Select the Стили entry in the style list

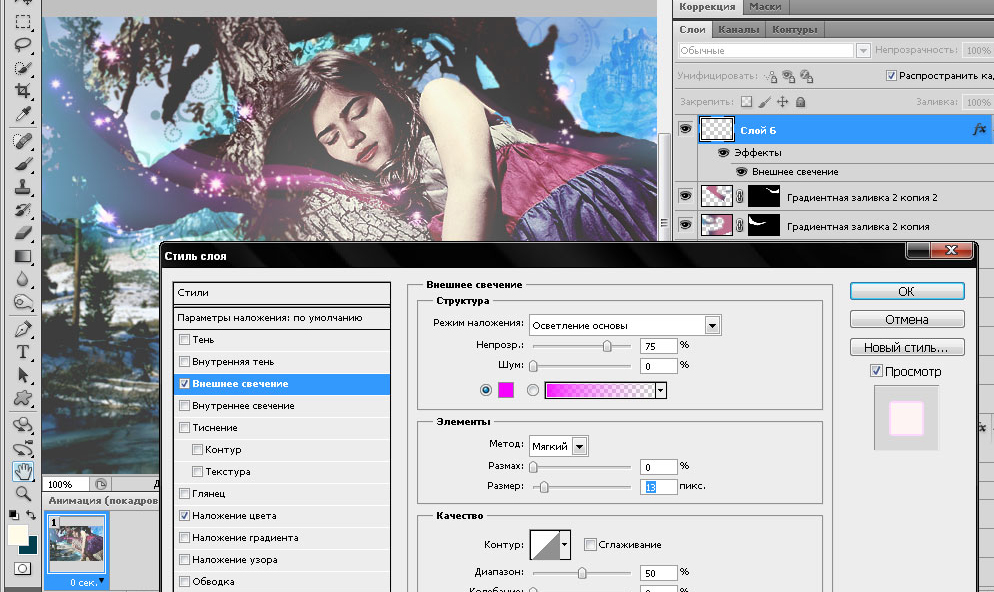click(x=281, y=293)
